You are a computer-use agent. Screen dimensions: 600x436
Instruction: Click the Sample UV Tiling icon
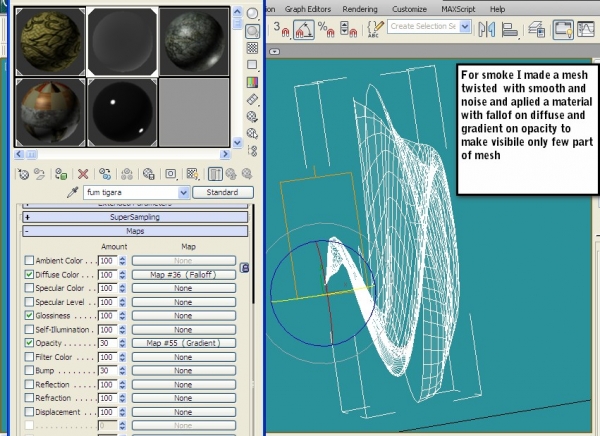click(x=252, y=65)
